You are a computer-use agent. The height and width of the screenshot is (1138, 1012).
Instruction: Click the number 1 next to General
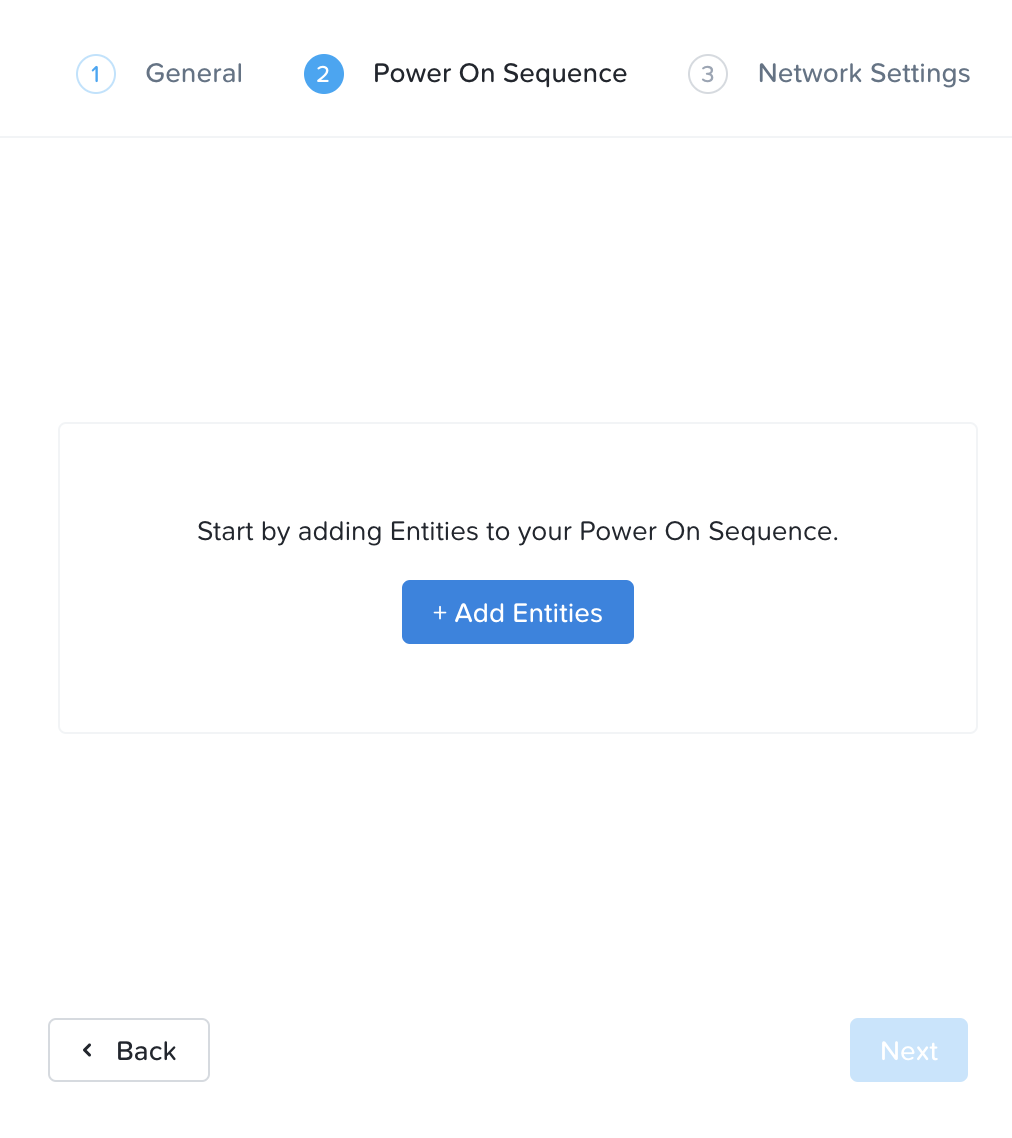(96, 74)
